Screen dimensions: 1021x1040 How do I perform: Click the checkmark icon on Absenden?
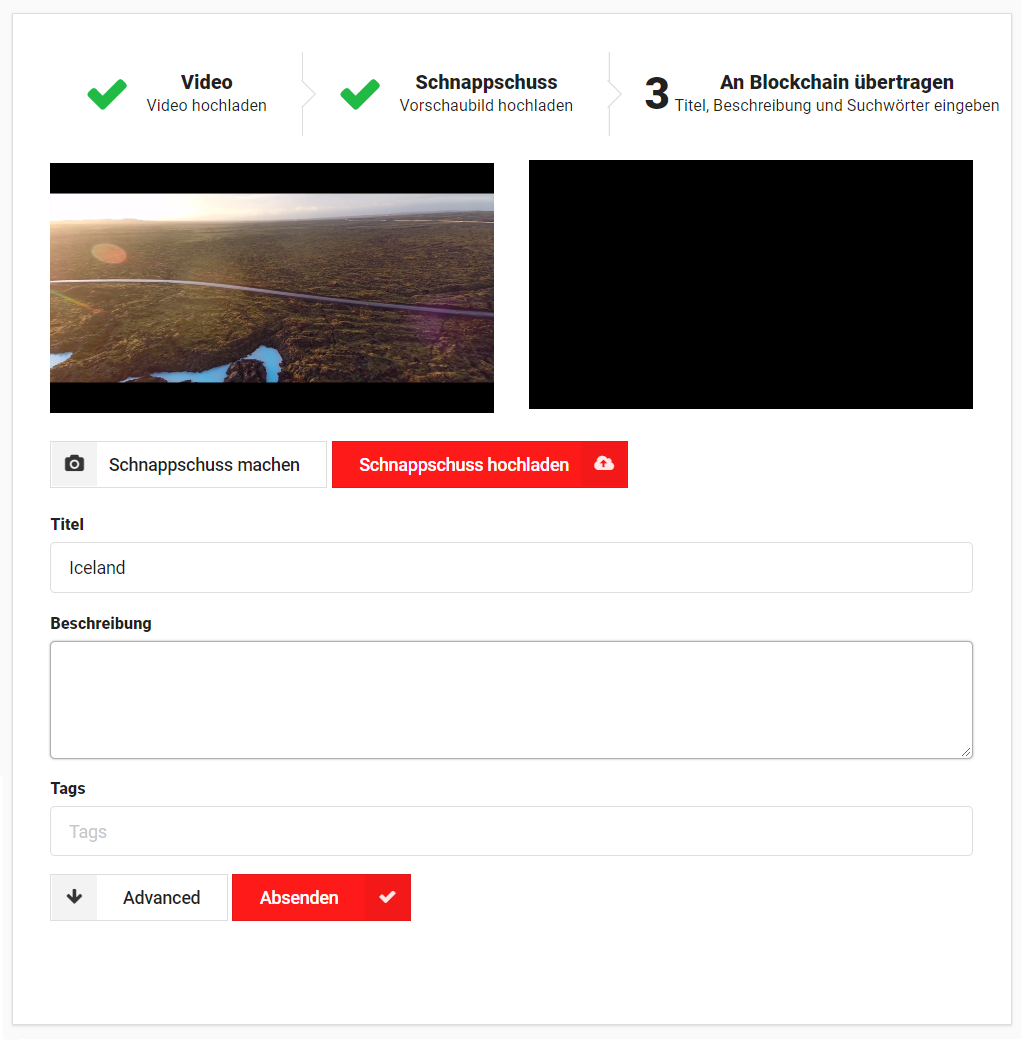pyautogui.click(x=387, y=897)
